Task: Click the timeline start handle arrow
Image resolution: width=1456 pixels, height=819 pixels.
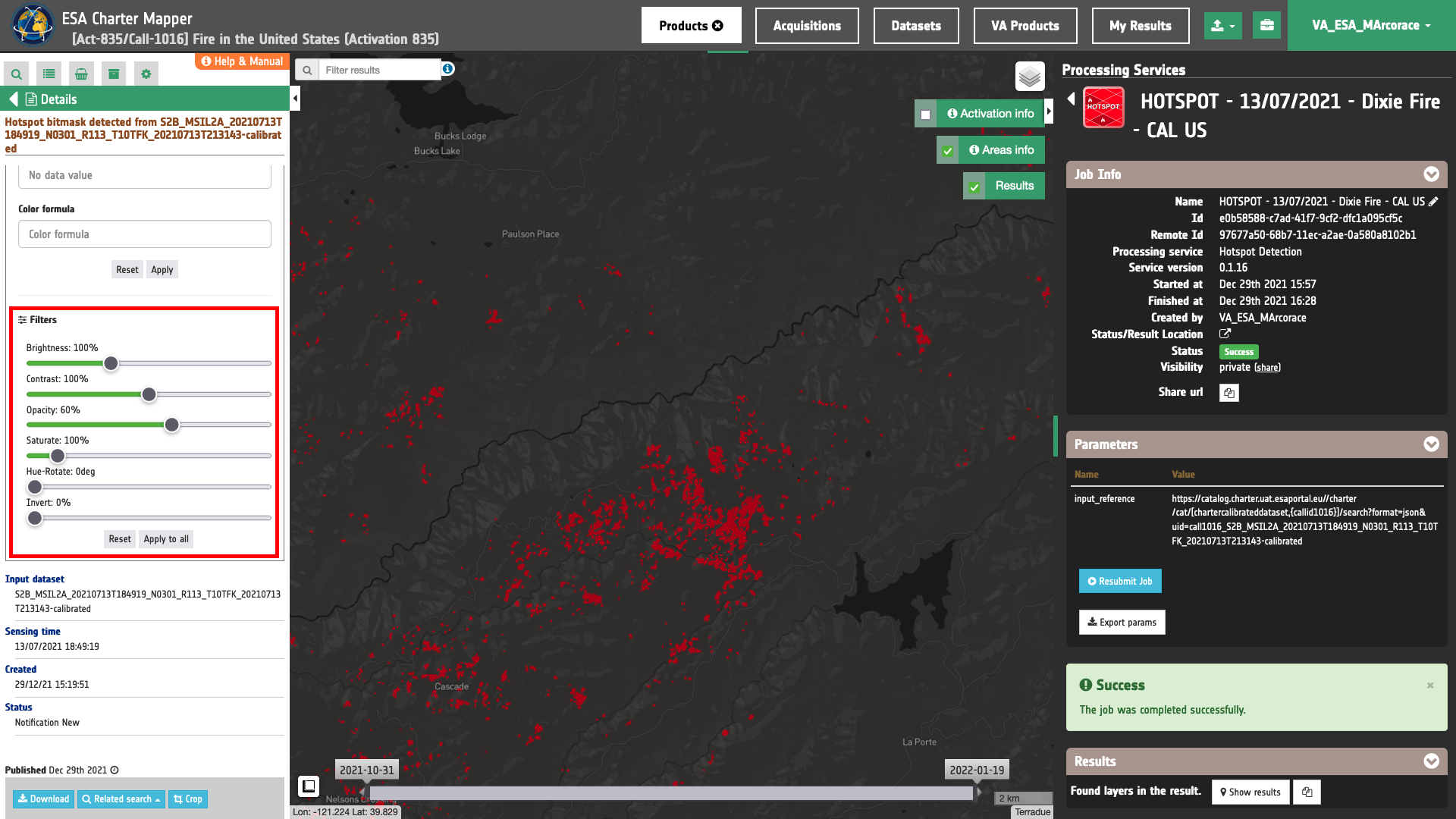Action: [x=362, y=792]
